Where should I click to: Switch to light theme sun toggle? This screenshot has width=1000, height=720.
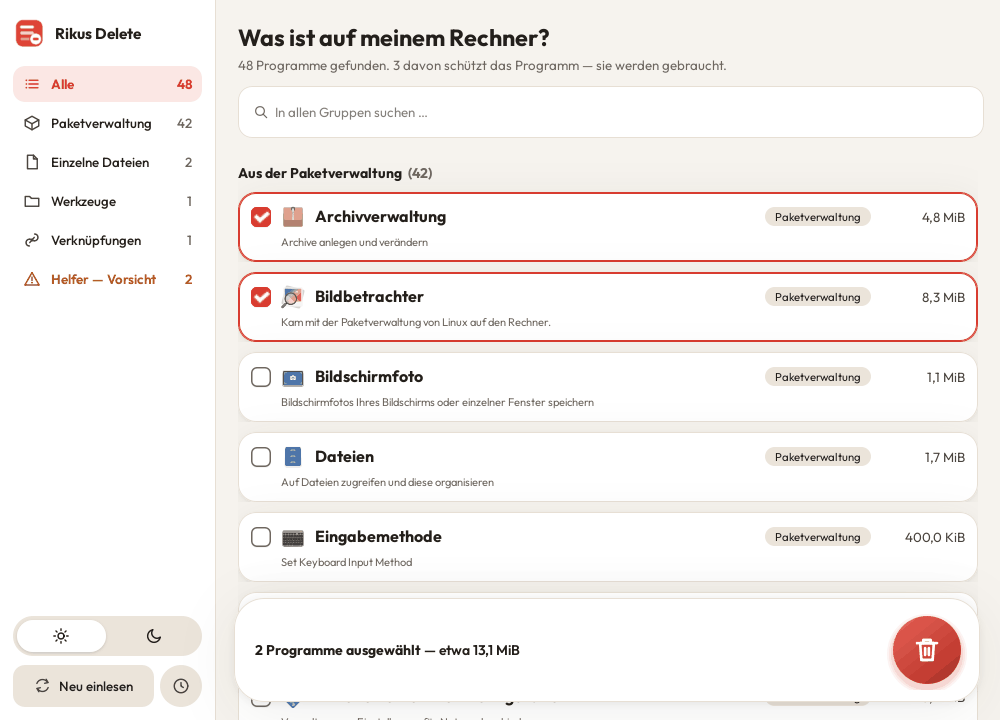click(61, 636)
